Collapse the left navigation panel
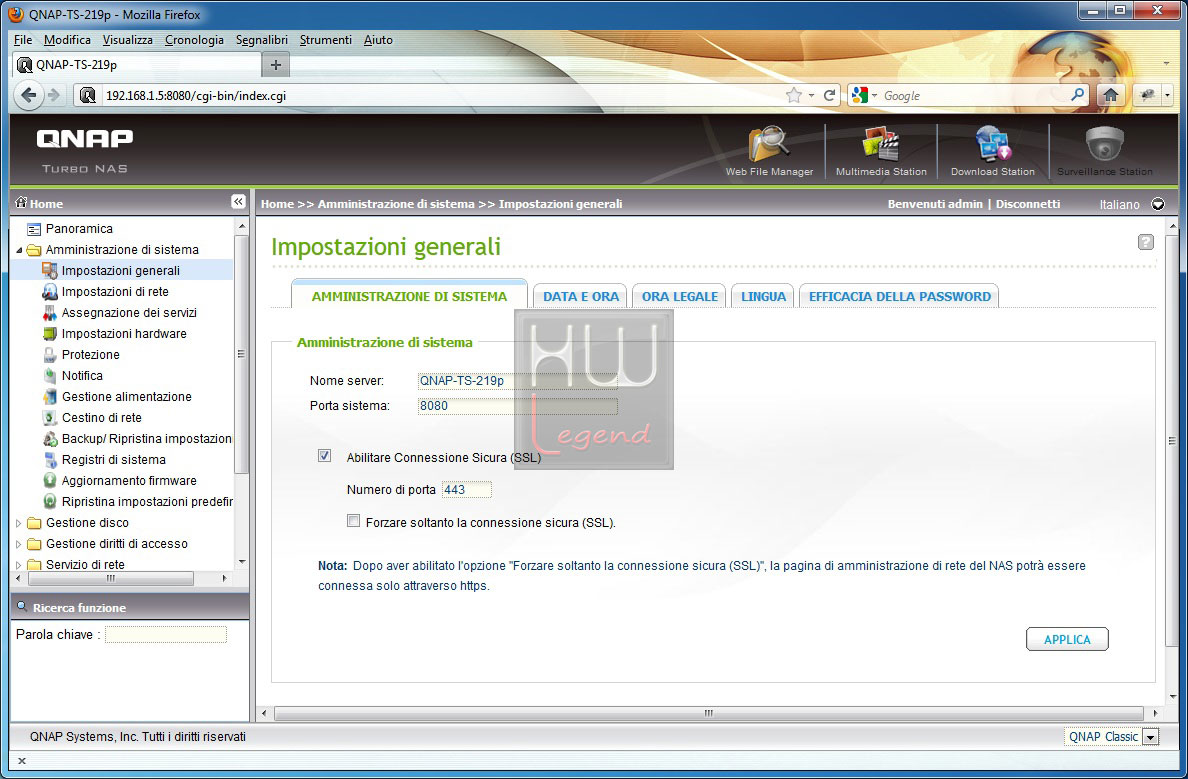 click(x=238, y=202)
